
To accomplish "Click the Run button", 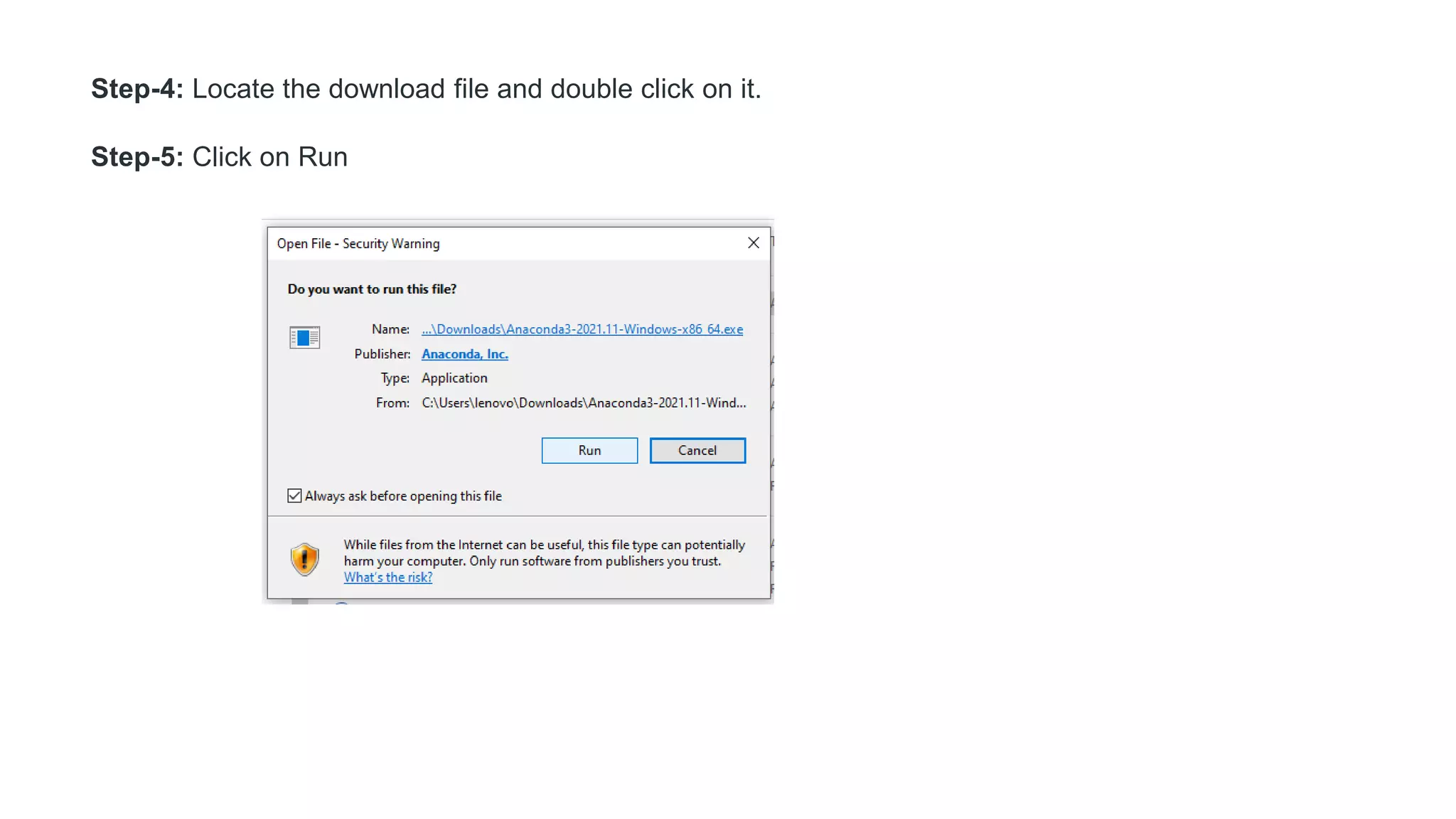I will click(589, 451).
